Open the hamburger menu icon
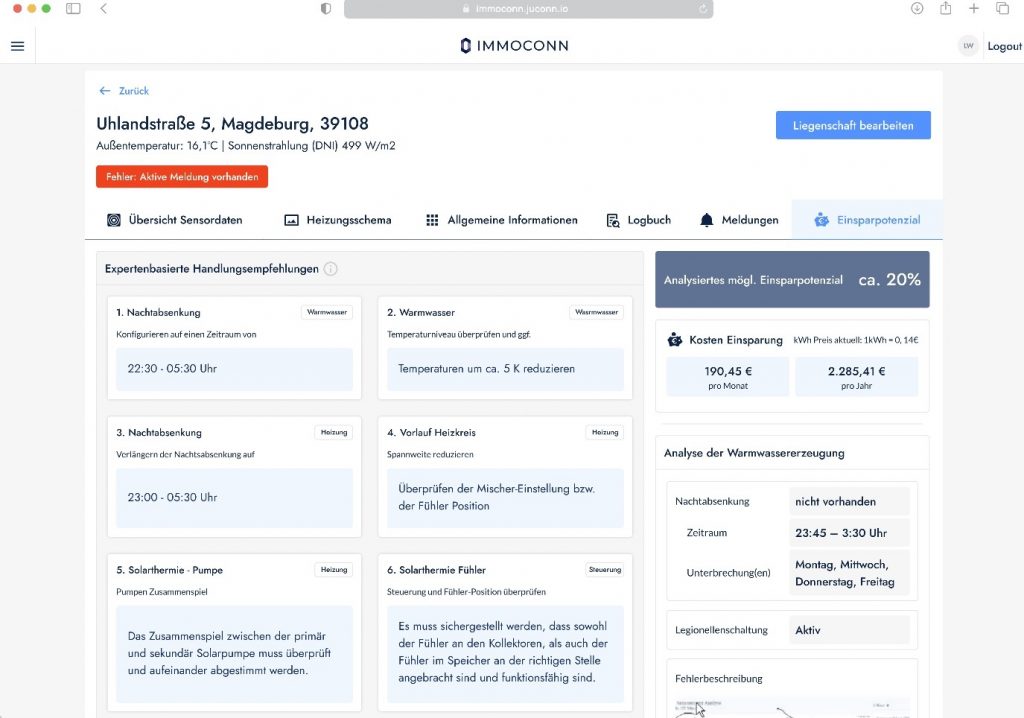The width and height of the screenshot is (1024, 718). tap(17, 46)
